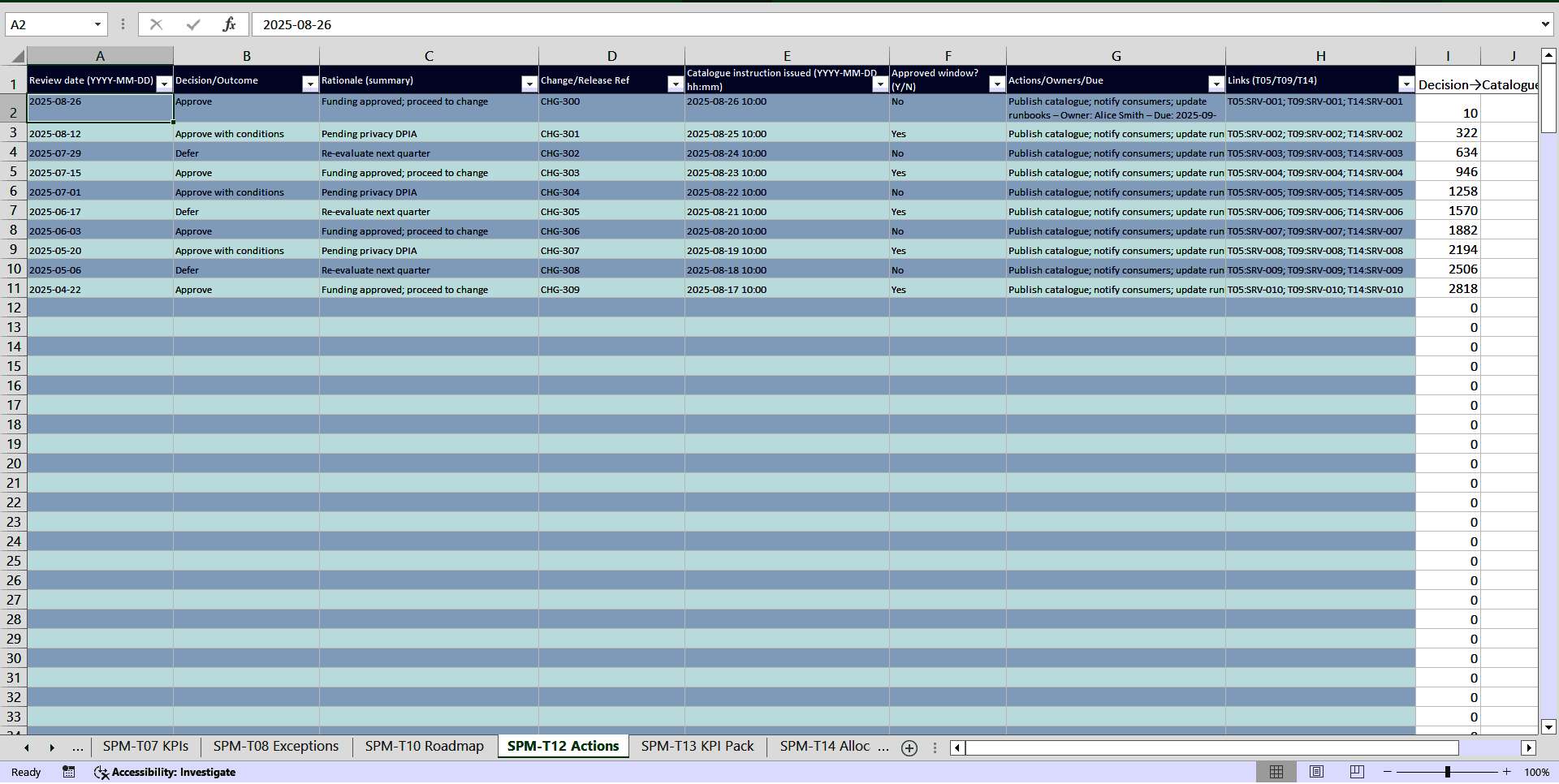
Task: Click the horizontal scrollbar left arrow
Action: point(958,747)
